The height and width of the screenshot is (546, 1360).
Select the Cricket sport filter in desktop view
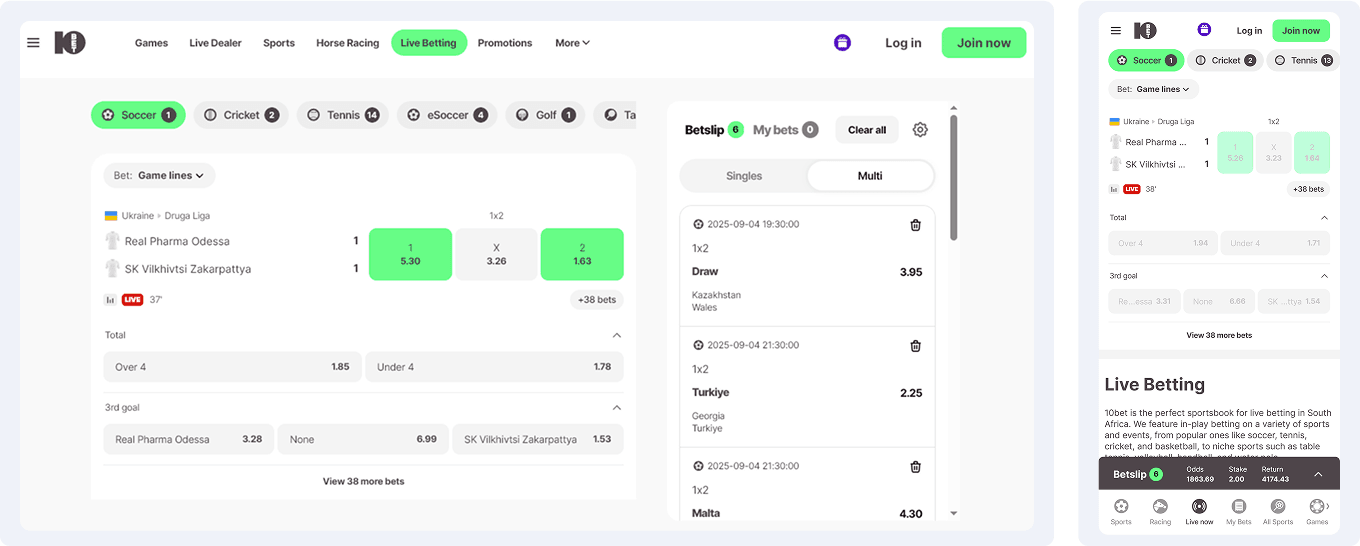coord(241,115)
